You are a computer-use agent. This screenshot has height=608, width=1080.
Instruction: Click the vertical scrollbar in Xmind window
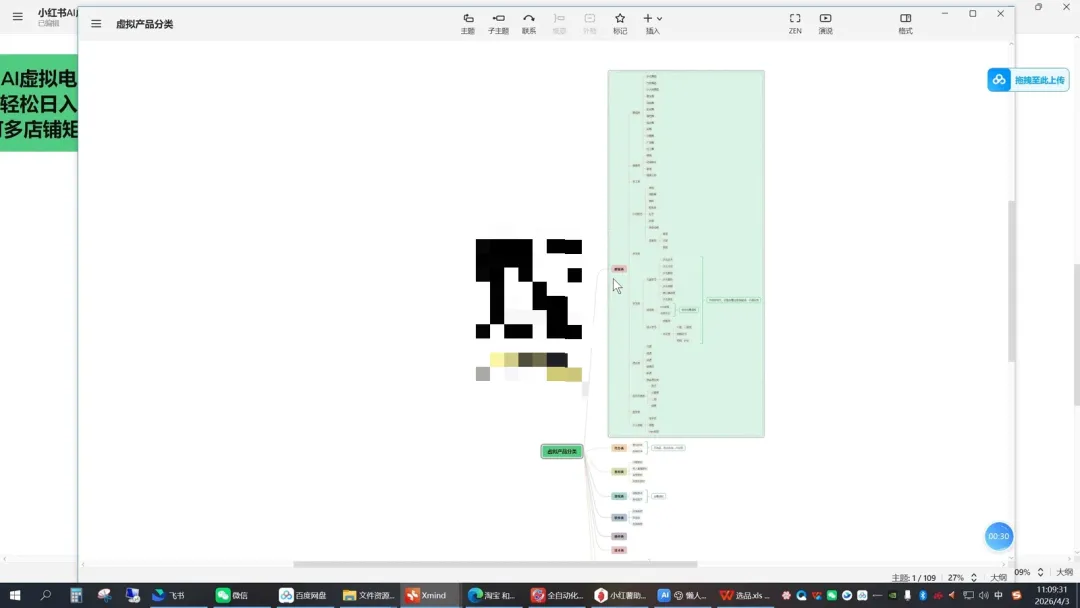[1011, 281]
